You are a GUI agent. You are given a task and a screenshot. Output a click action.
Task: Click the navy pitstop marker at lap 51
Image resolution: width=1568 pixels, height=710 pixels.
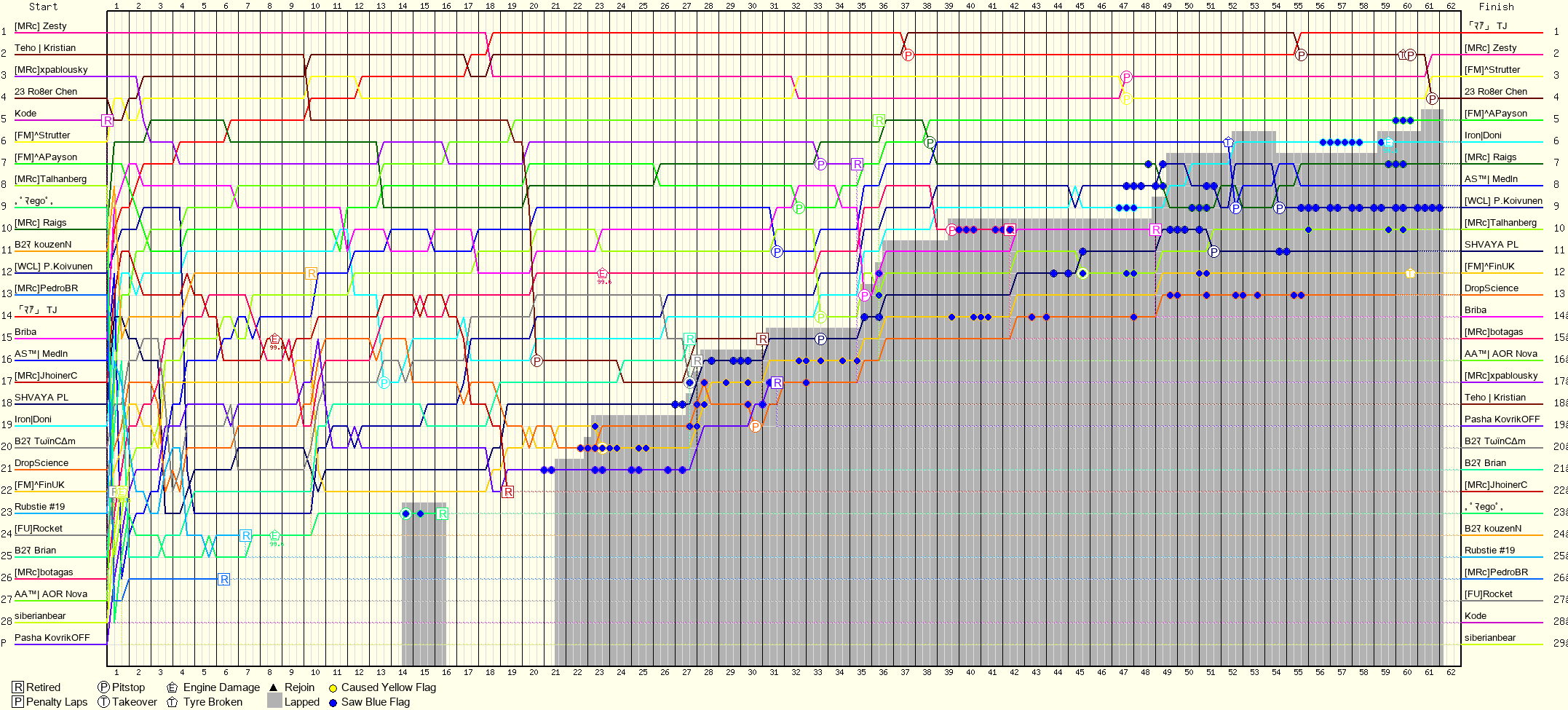(x=1213, y=251)
